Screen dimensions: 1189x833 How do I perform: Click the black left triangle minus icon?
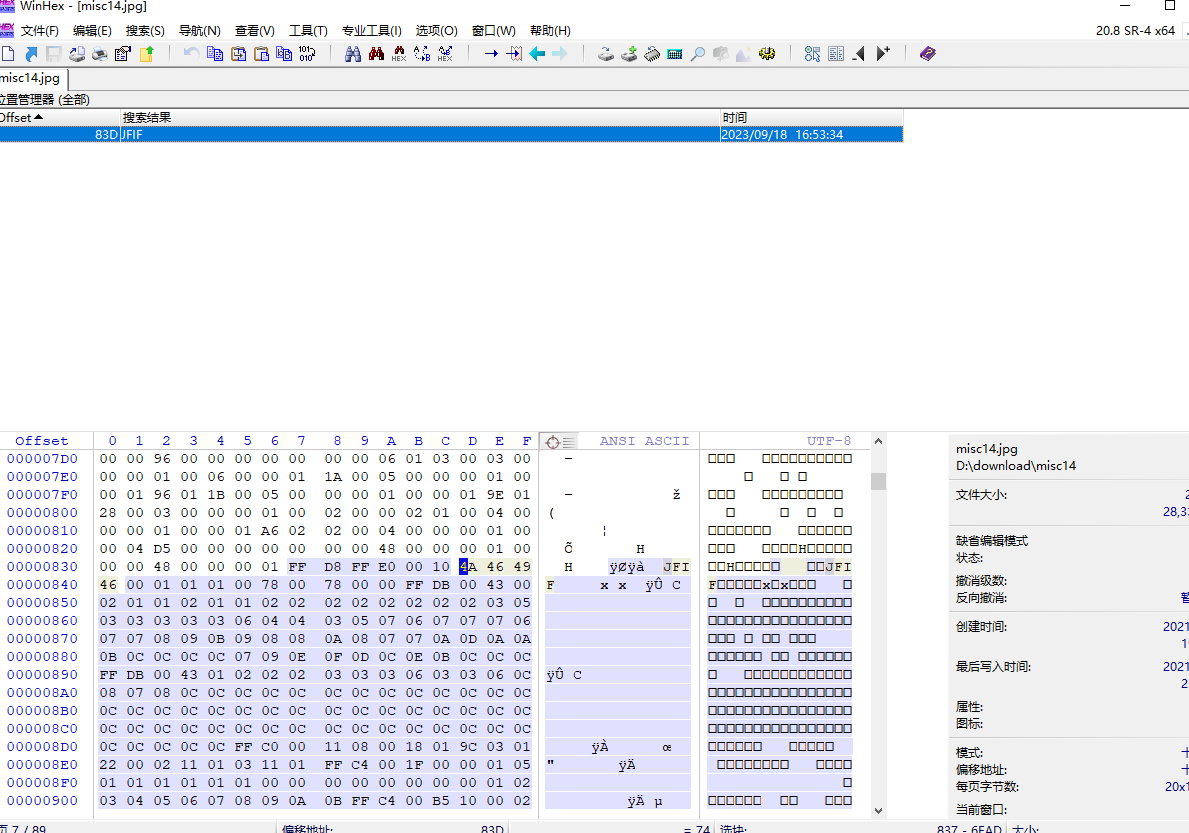tap(859, 54)
